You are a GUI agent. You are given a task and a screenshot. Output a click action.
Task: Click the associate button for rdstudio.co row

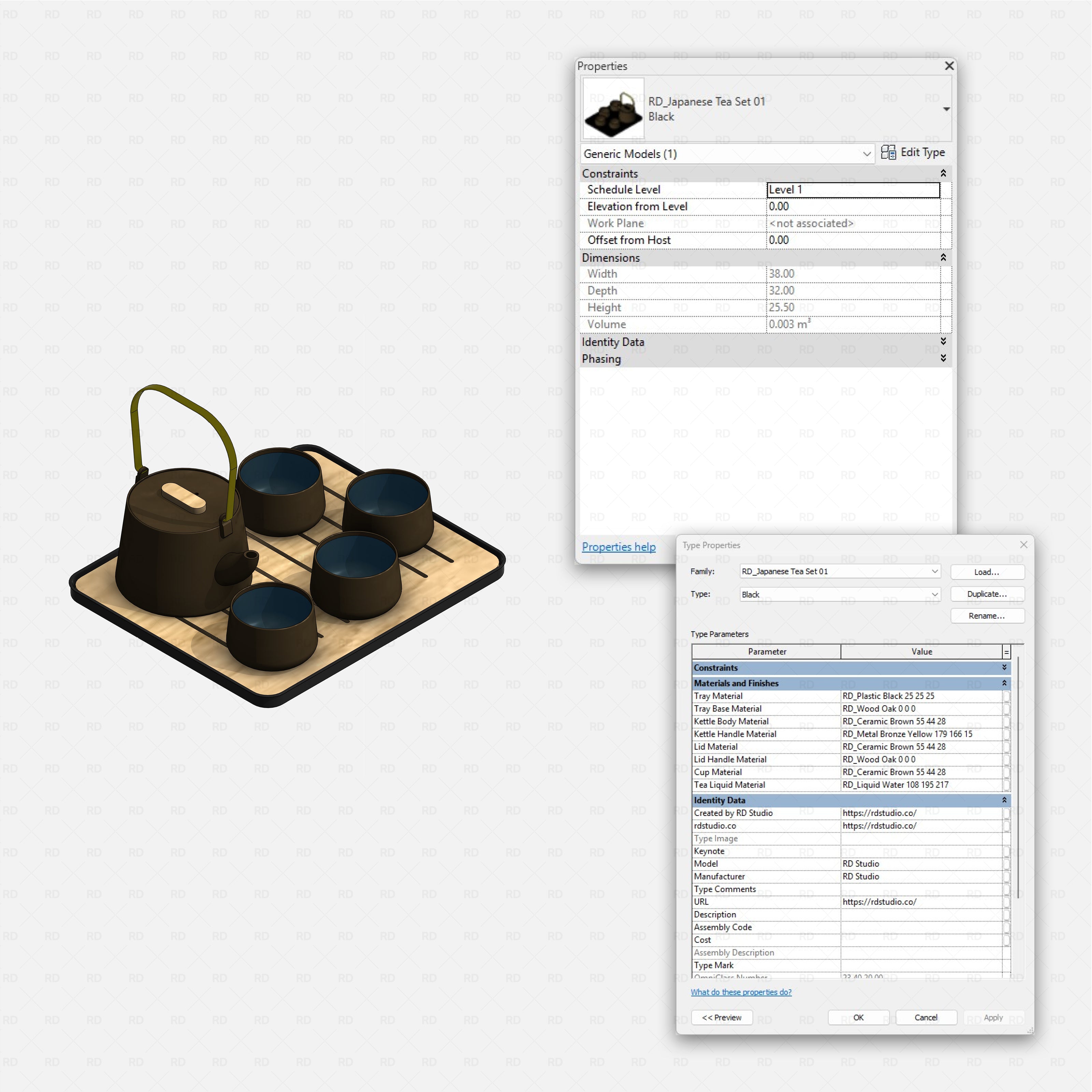[1006, 826]
